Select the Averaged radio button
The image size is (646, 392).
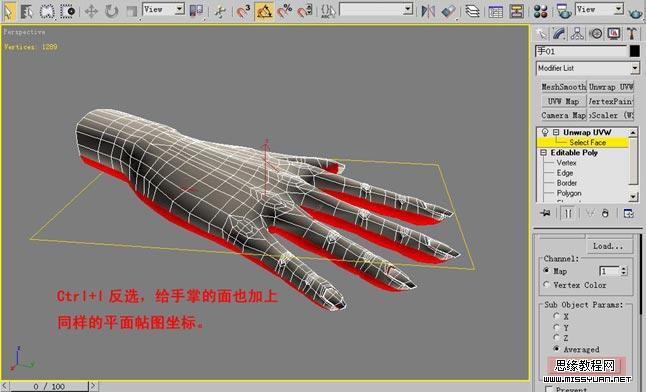click(556, 349)
